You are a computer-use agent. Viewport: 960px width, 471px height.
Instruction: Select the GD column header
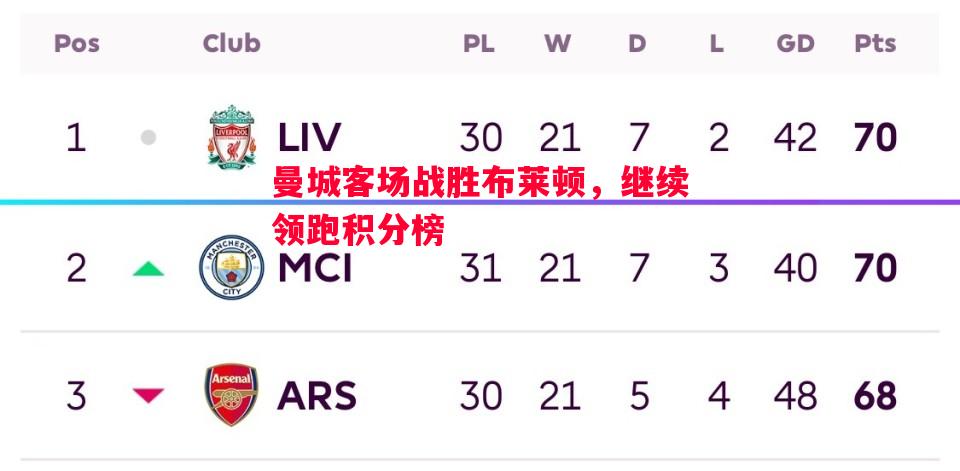795,43
